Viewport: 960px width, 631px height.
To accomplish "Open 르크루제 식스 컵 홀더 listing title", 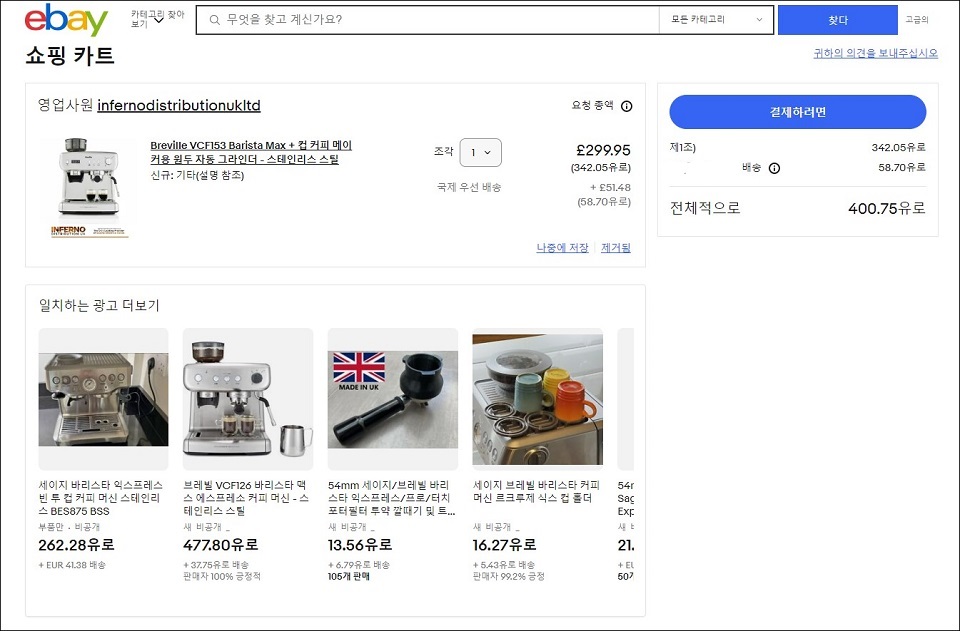I will pyautogui.click(x=536, y=491).
